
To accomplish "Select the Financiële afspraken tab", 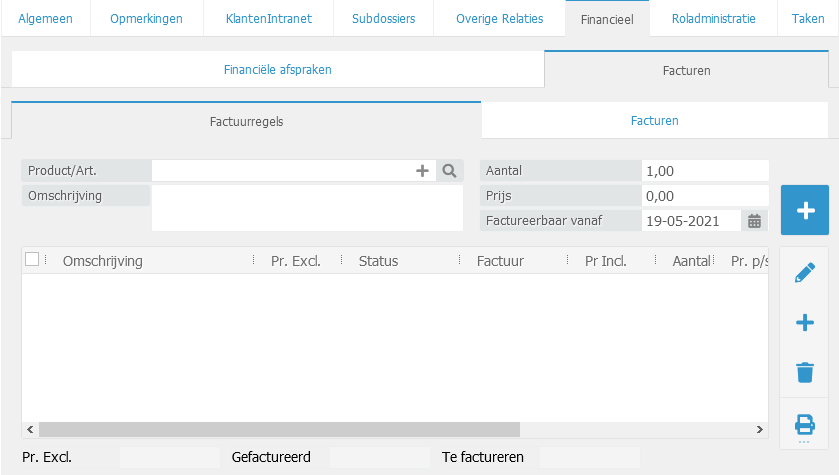I will click(x=277, y=70).
